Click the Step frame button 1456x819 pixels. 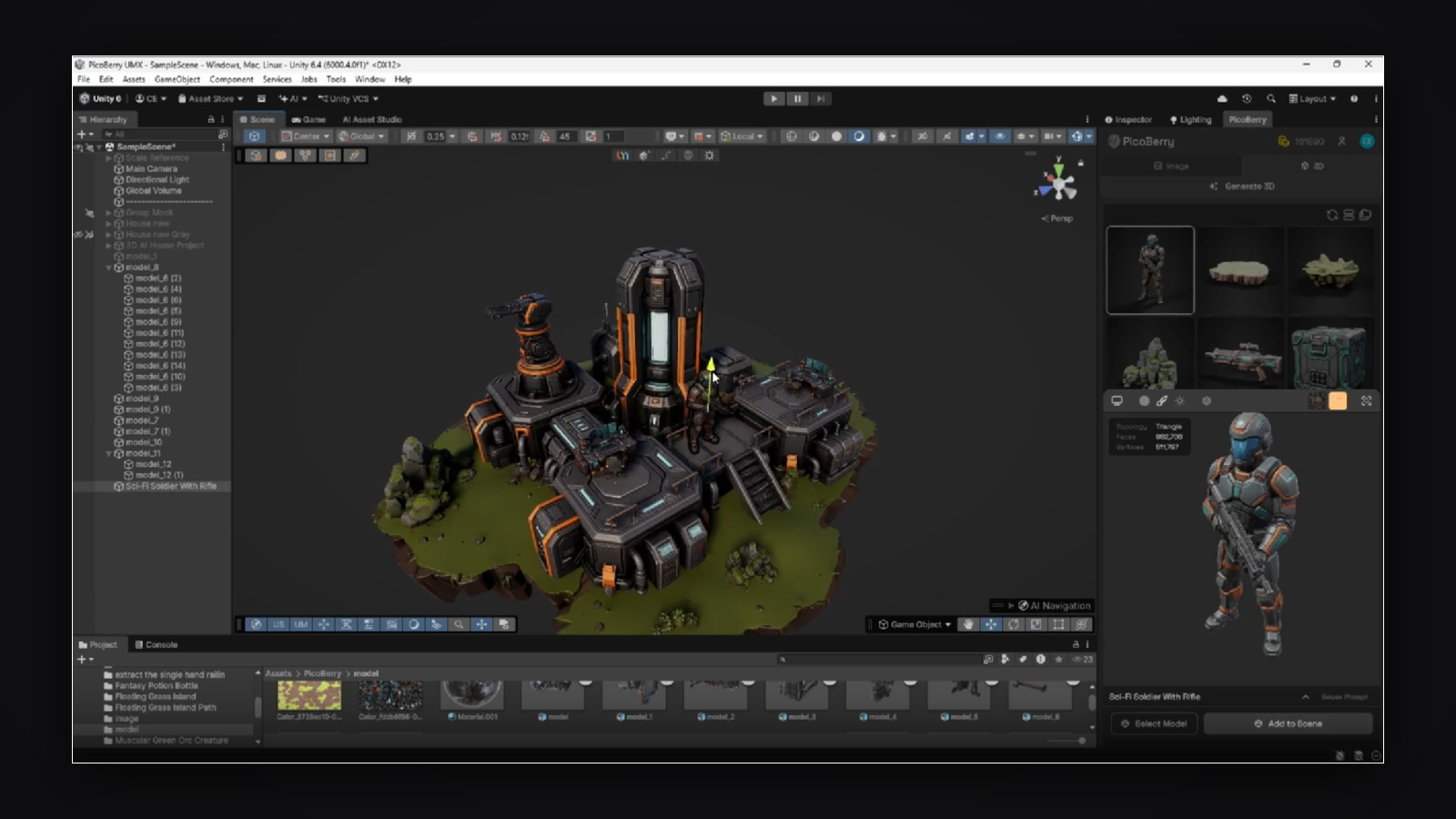820,98
